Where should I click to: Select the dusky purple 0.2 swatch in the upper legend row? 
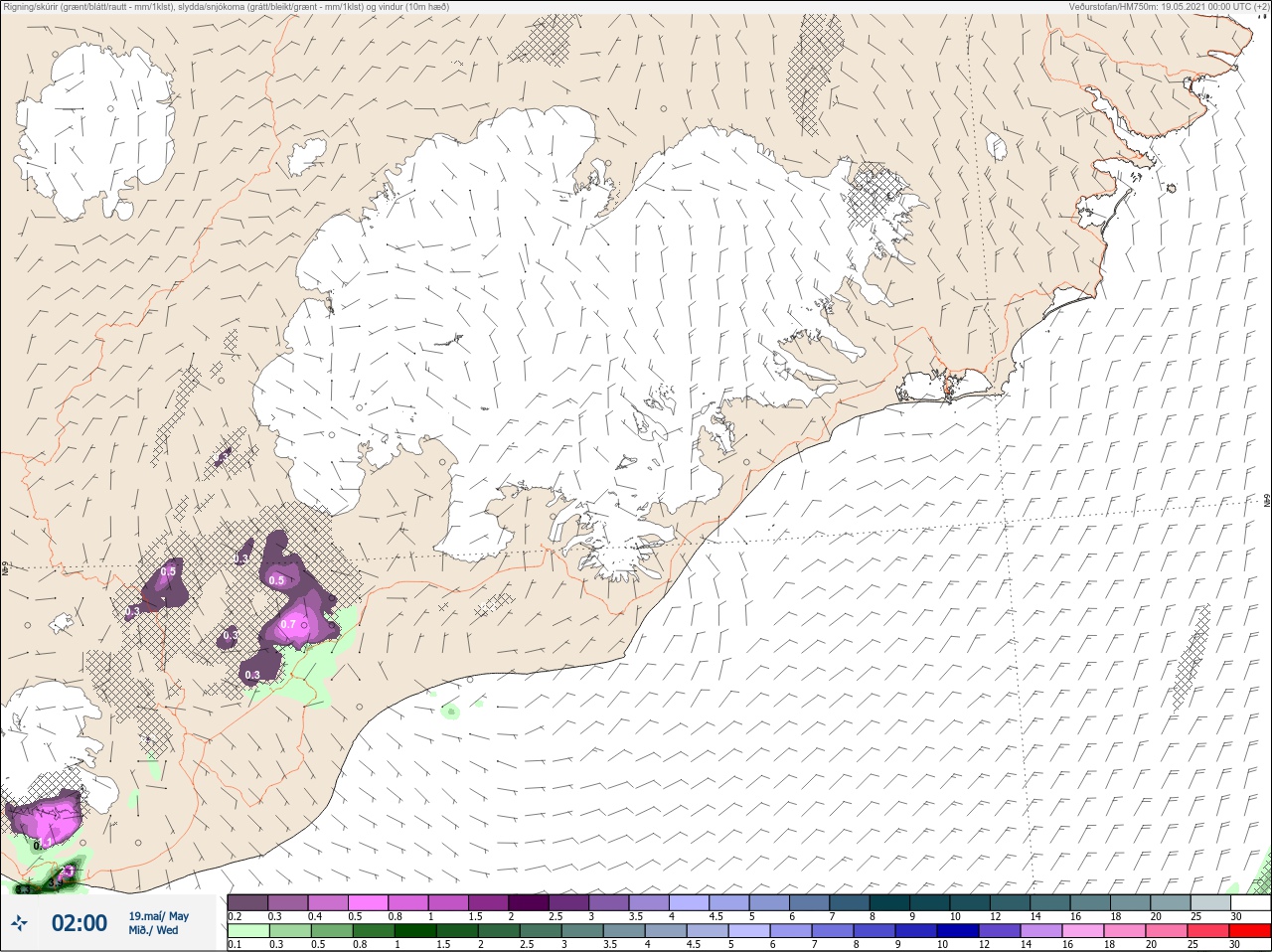point(247,902)
